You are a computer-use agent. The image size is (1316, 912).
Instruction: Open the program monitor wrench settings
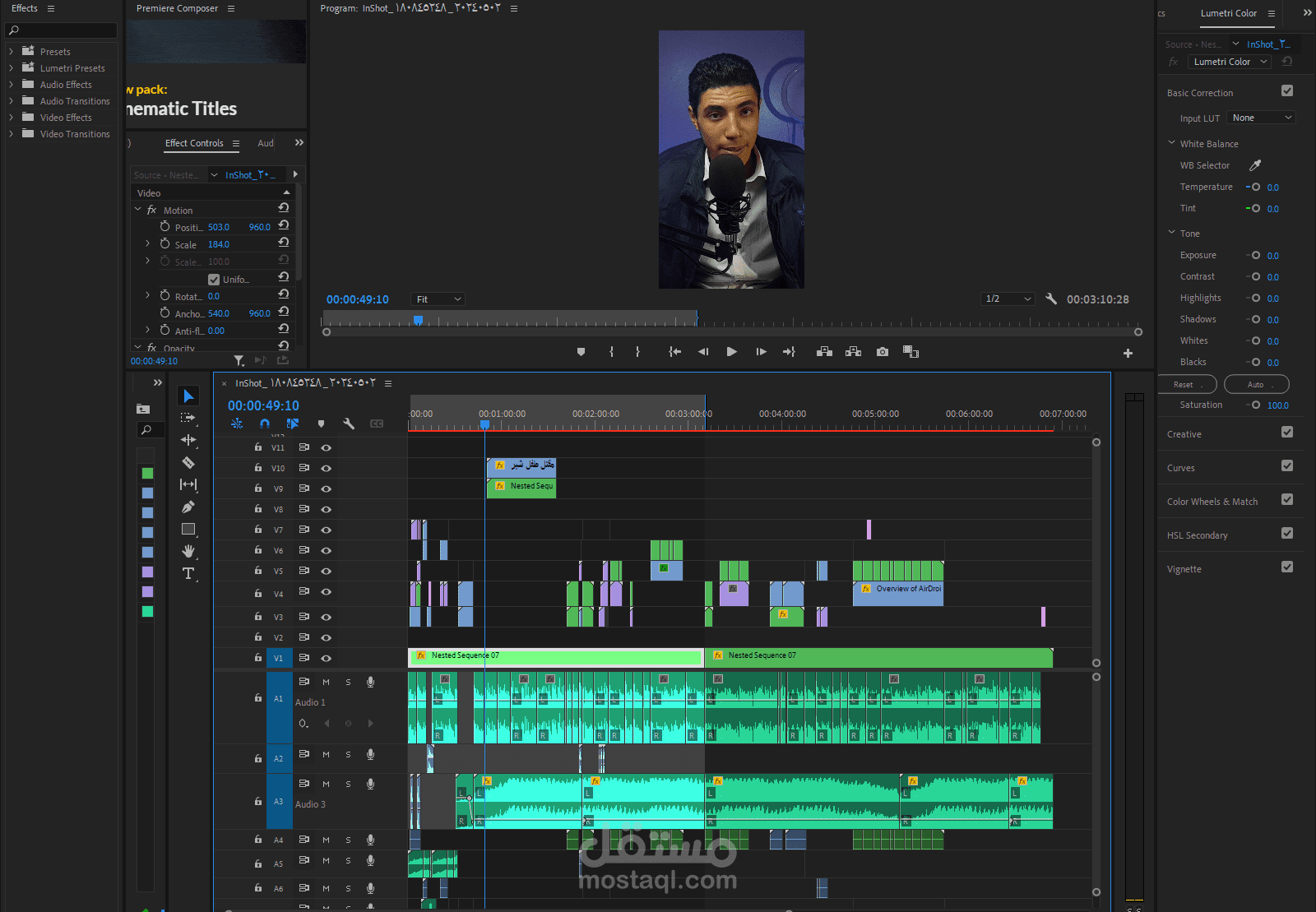(1050, 299)
